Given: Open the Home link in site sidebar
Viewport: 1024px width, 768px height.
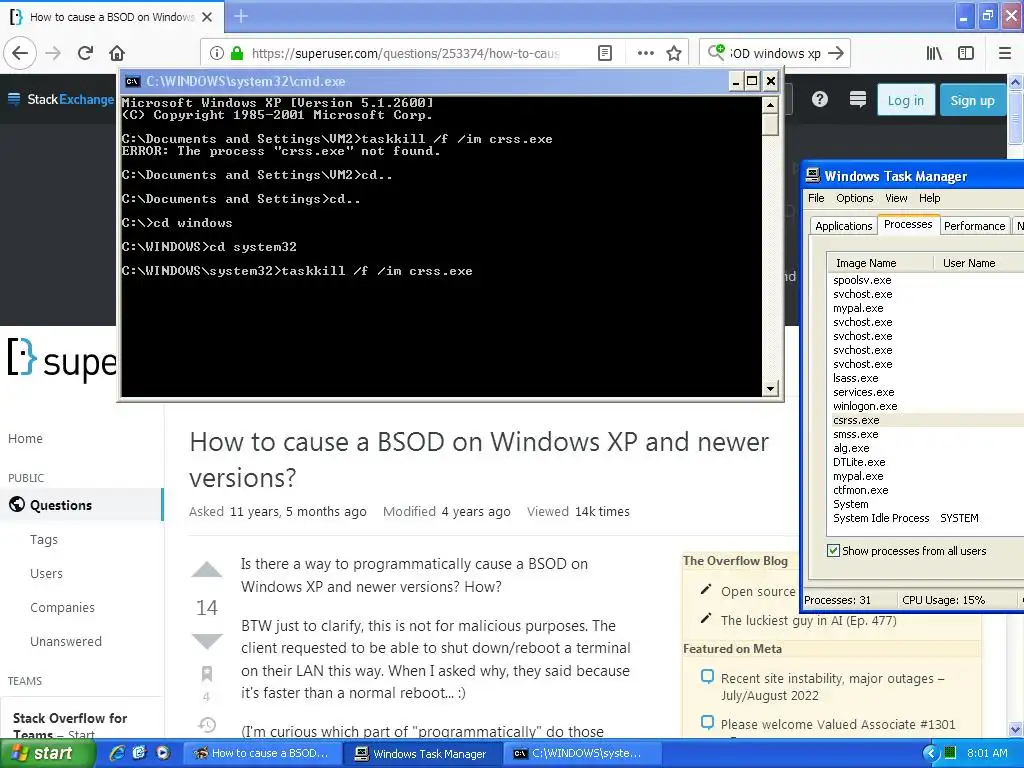Looking at the screenshot, I should 25,438.
